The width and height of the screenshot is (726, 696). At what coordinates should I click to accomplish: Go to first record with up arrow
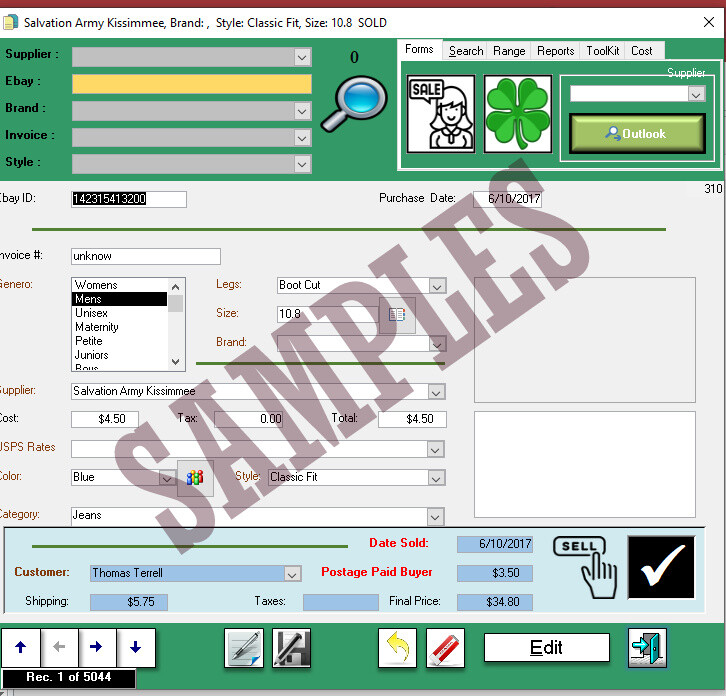coord(20,647)
